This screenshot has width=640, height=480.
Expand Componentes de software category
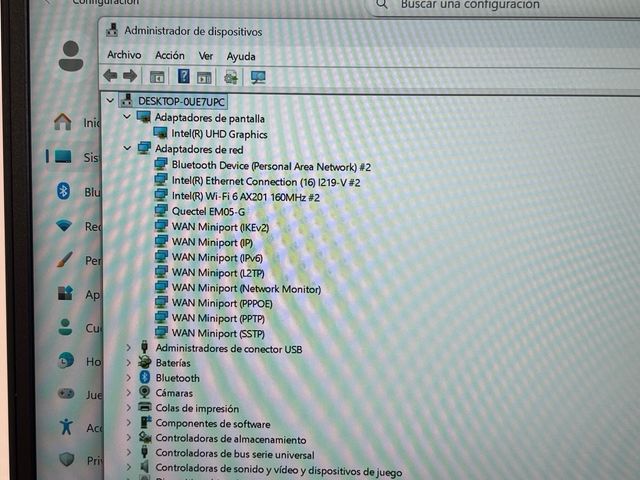129,423
